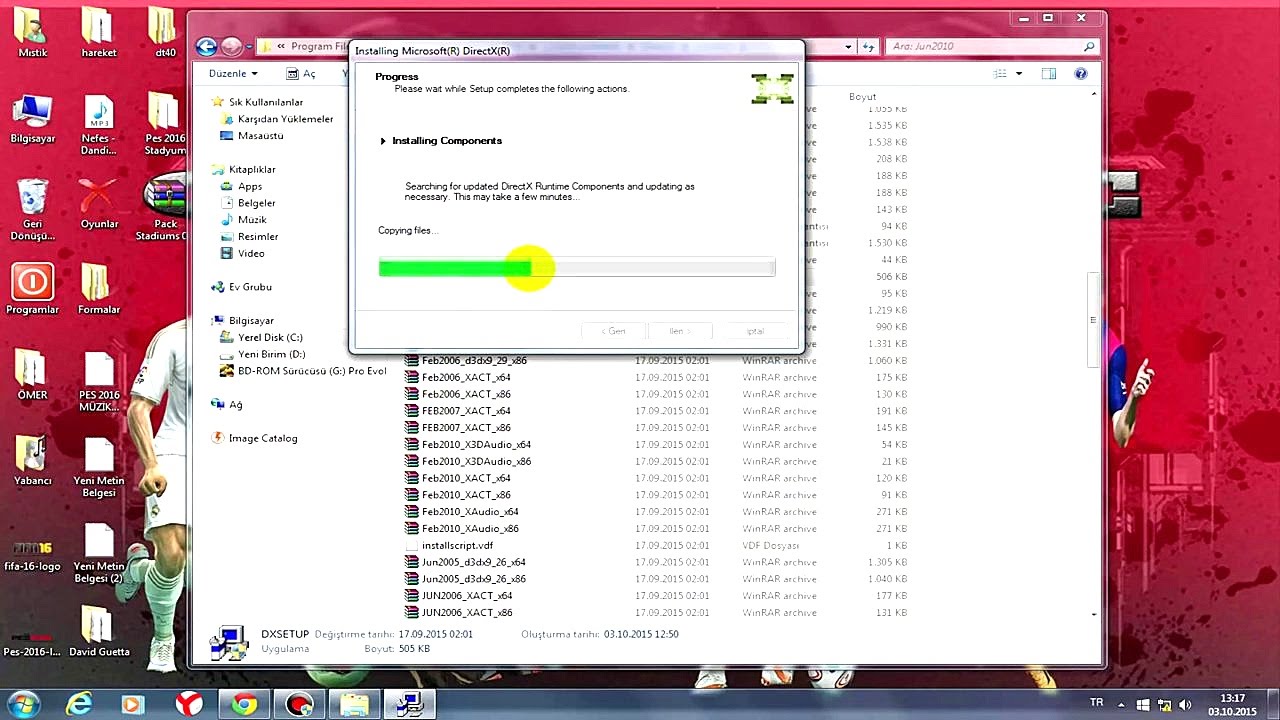Open the Yabancı music folder
Image resolution: width=1280 pixels, height=720 pixels.
[32, 461]
